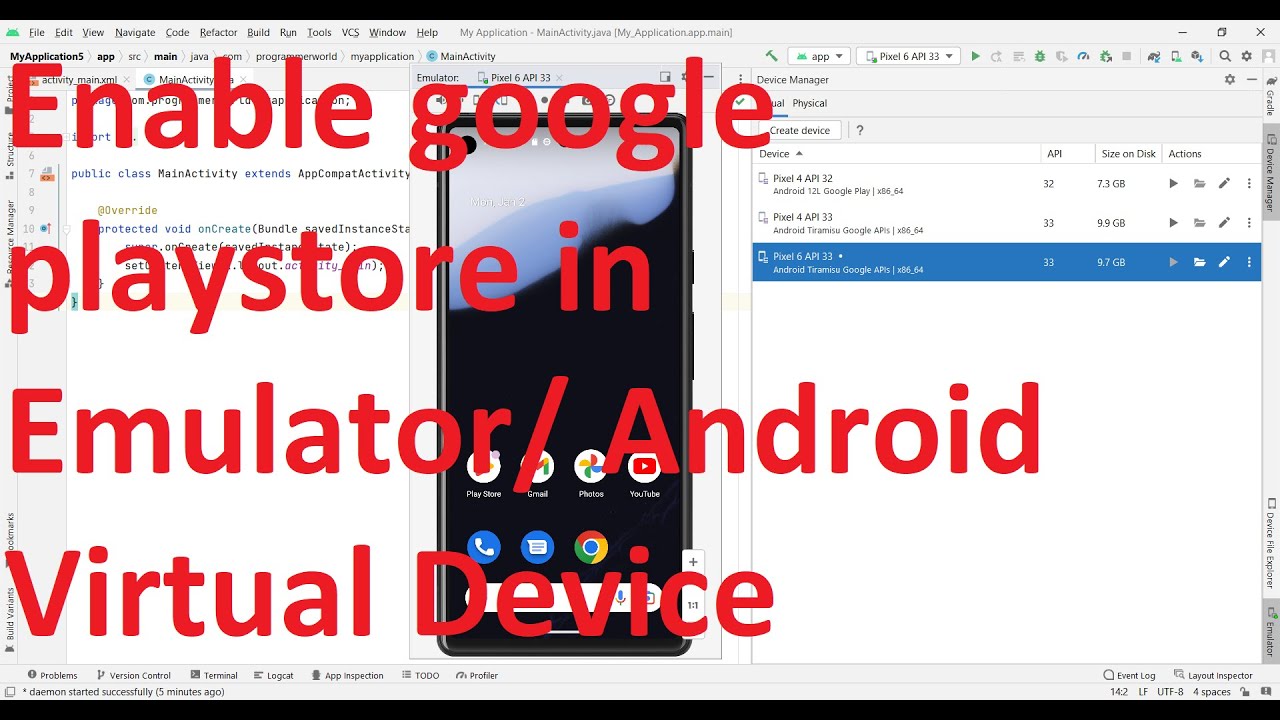Screen dimensions: 1280x720
Task: Select the activity_main.xml editor tab
Action: (x=79, y=79)
